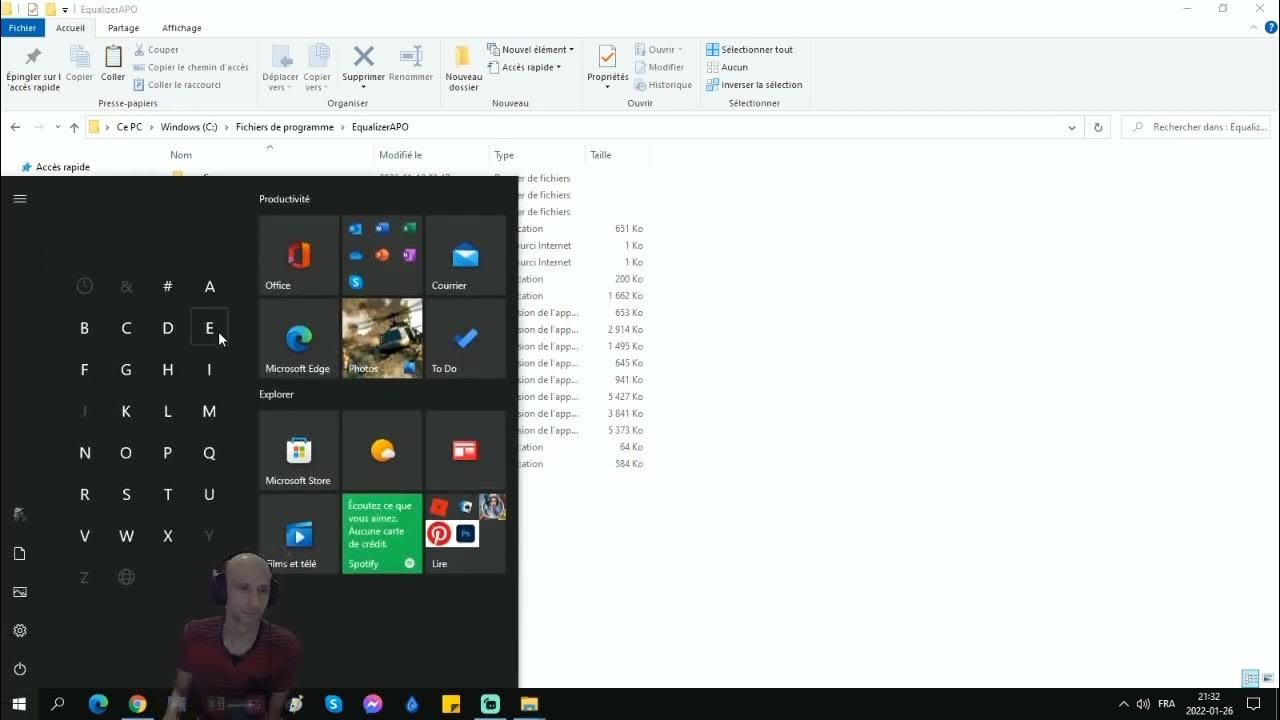Jump to letter W in app list
Screen dimensions: 1280x720
tap(126, 536)
